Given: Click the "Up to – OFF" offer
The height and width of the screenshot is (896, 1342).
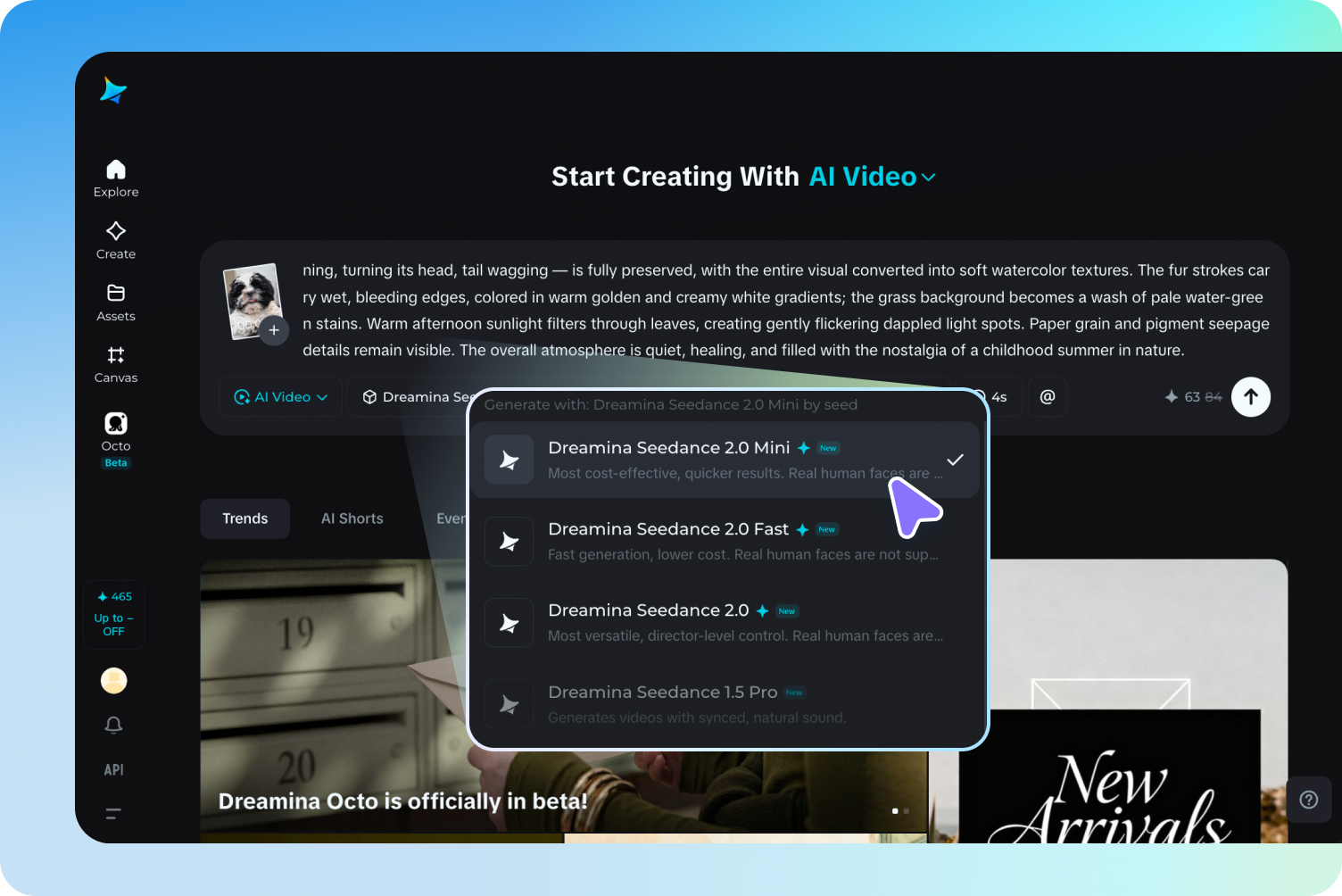Looking at the screenshot, I should pos(113,625).
